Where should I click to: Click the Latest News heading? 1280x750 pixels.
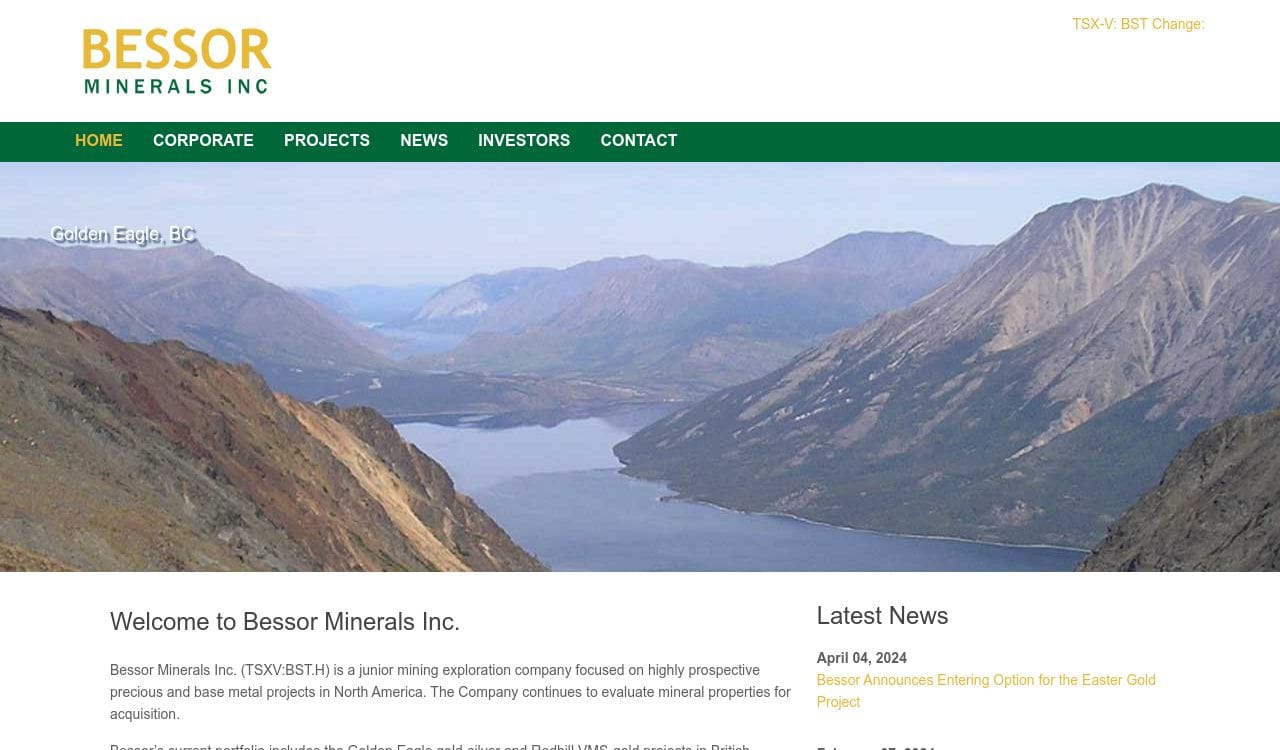pos(882,616)
